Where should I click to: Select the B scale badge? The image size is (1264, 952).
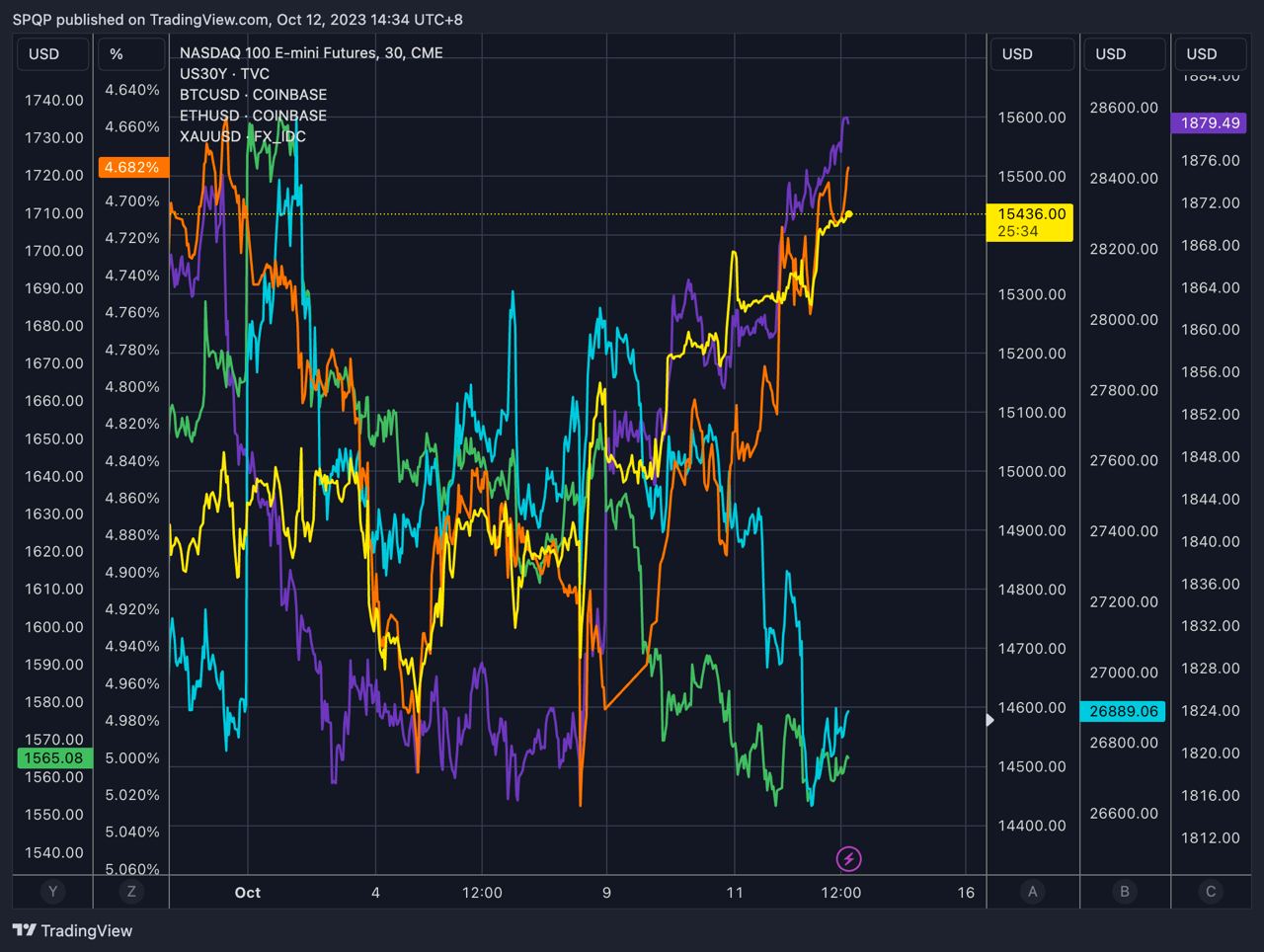point(1125,892)
